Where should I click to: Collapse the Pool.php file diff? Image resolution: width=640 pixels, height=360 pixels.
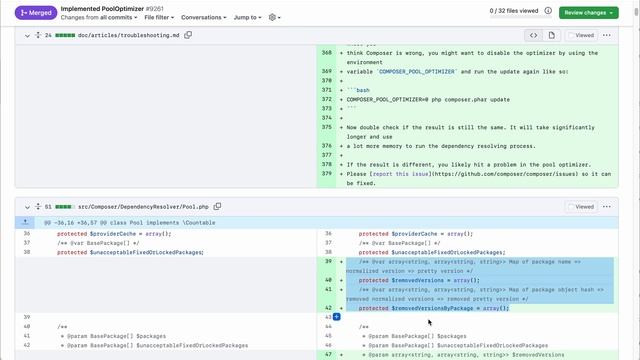[x=27, y=207]
